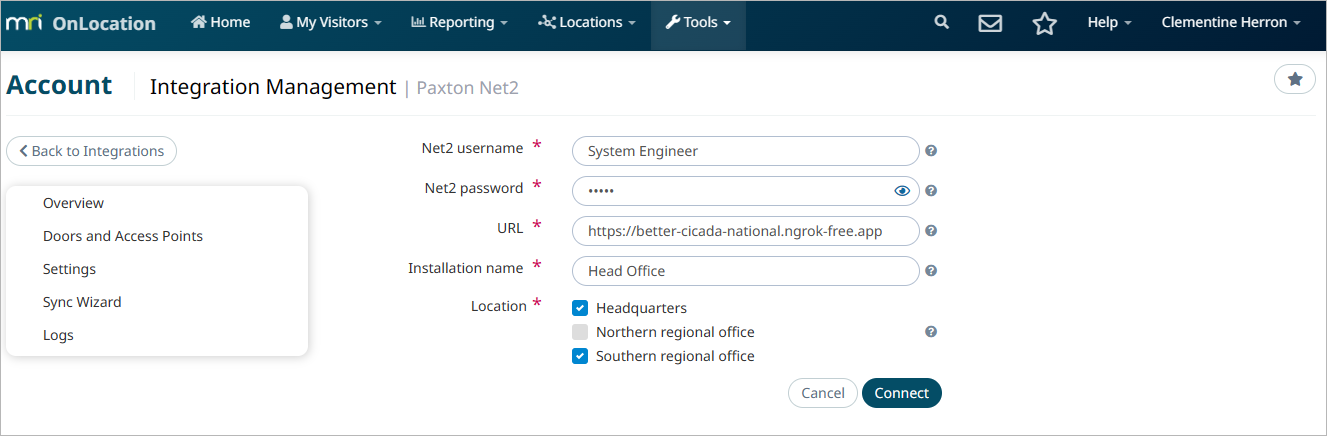Click the Installation name input field
This screenshot has width=1327, height=436.
746,271
